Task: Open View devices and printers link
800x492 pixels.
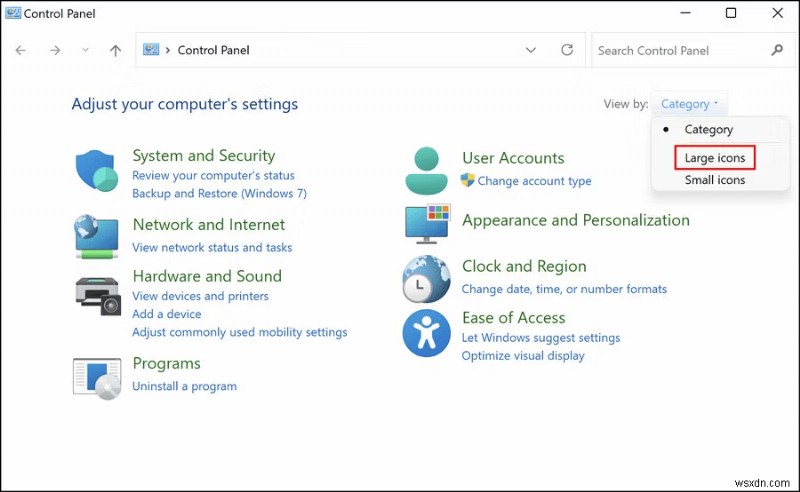Action: 200,296
